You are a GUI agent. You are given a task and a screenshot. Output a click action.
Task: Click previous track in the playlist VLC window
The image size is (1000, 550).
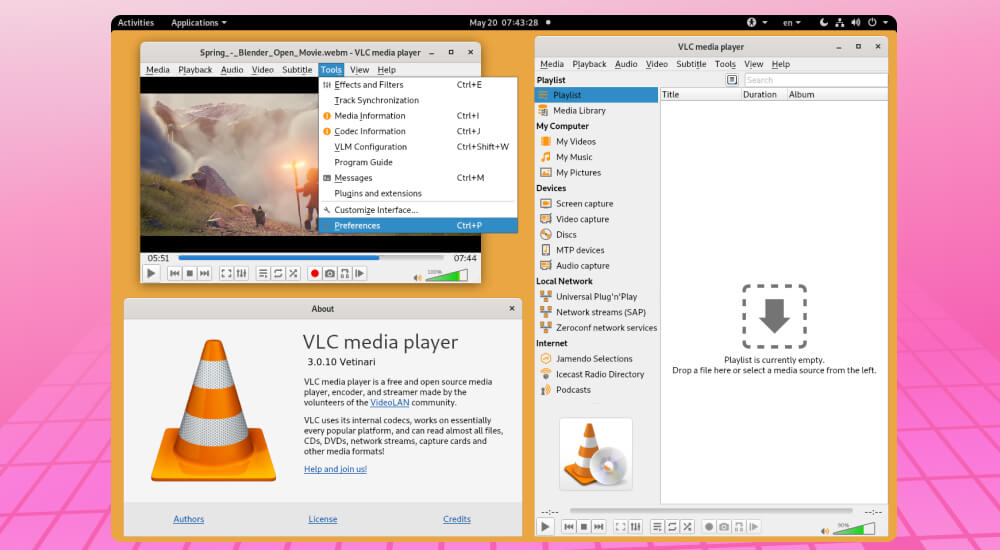pyautogui.click(x=568, y=526)
